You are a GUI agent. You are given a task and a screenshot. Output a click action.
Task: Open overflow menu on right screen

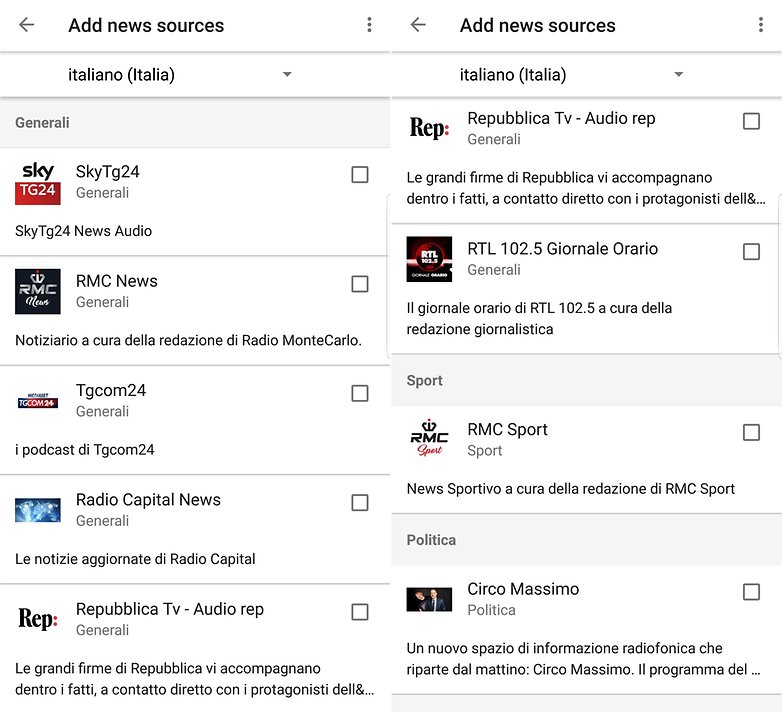761,24
